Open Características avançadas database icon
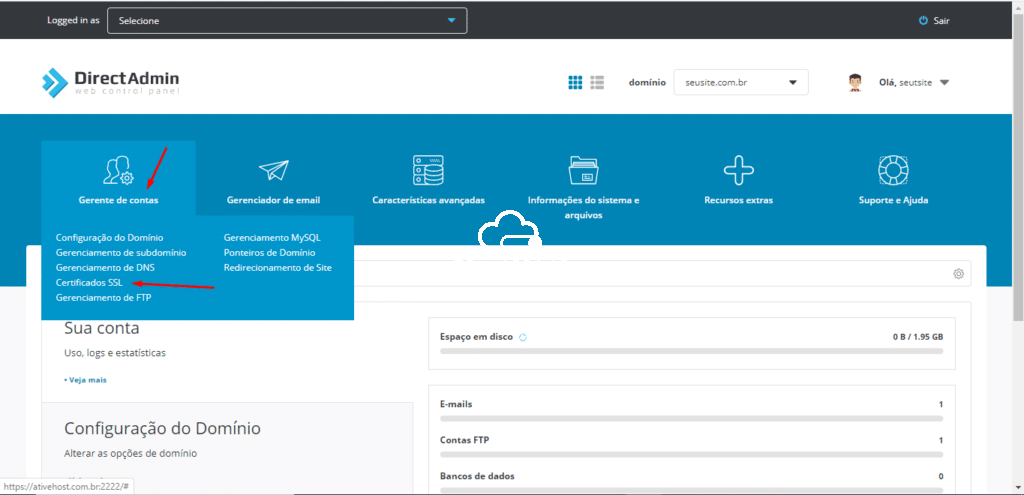This screenshot has width=1024, height=495. click(428, 170)
